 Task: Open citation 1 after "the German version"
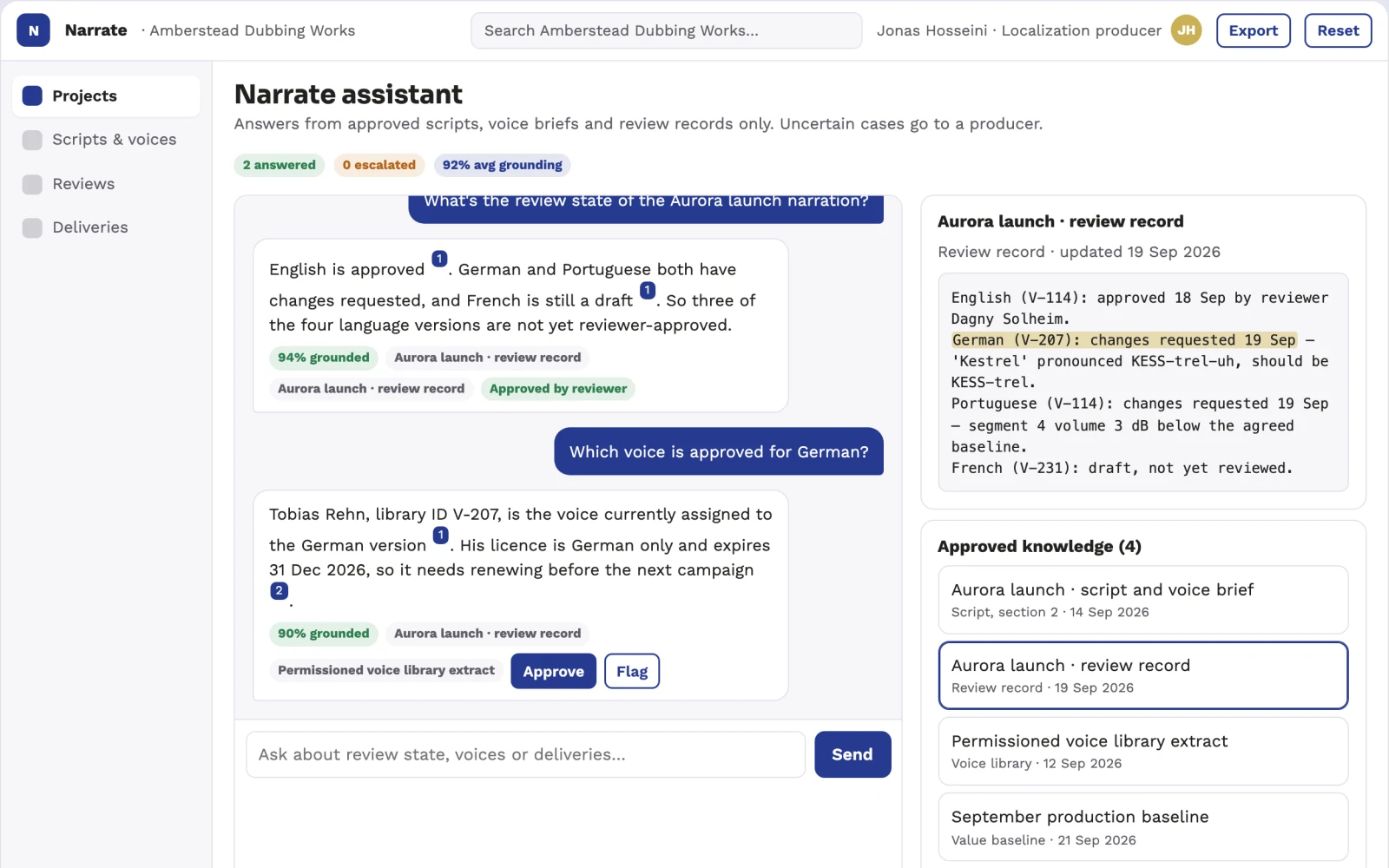(x=441, y=535)
